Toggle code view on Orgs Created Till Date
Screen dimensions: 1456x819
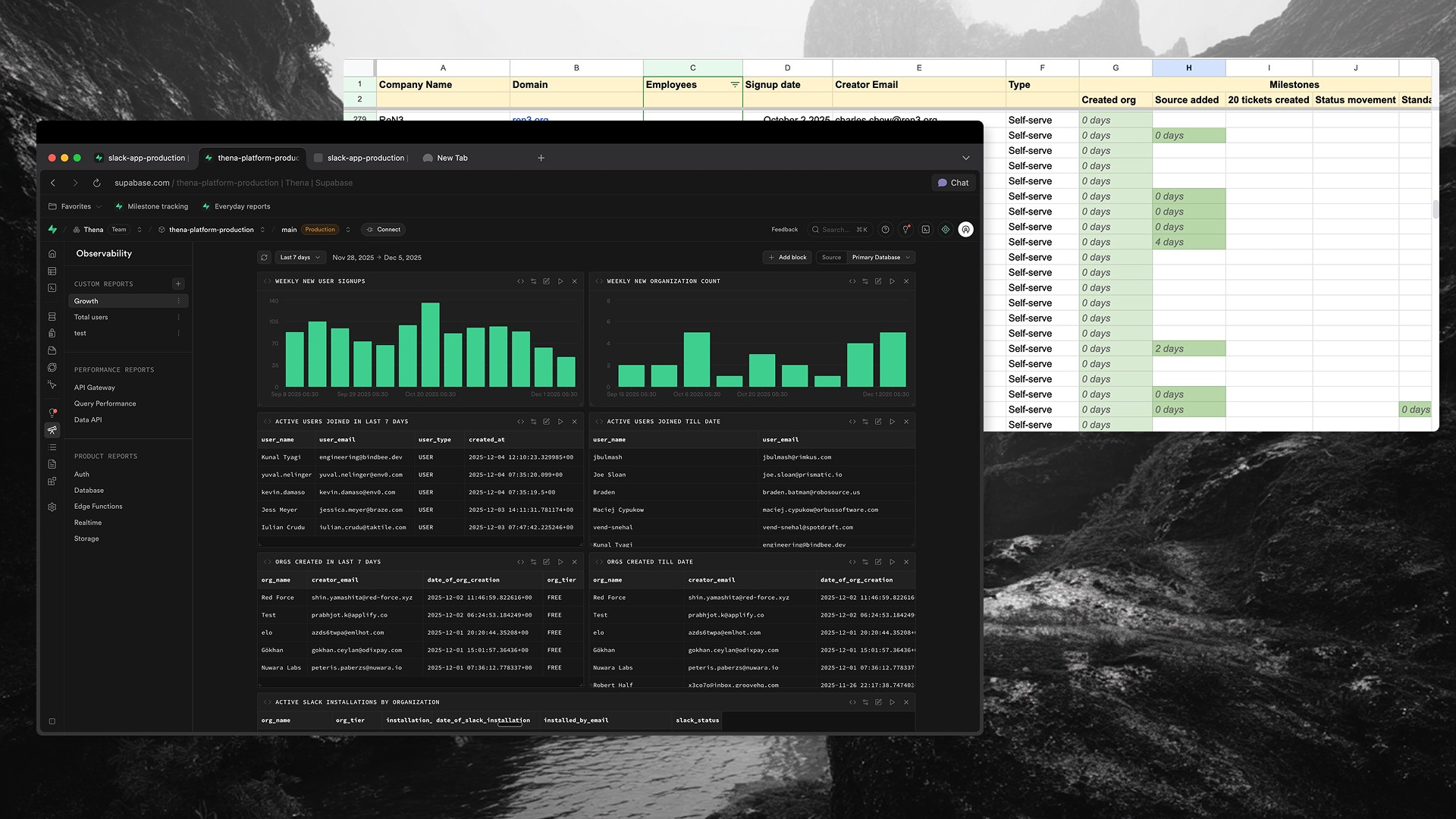point(852,562)
